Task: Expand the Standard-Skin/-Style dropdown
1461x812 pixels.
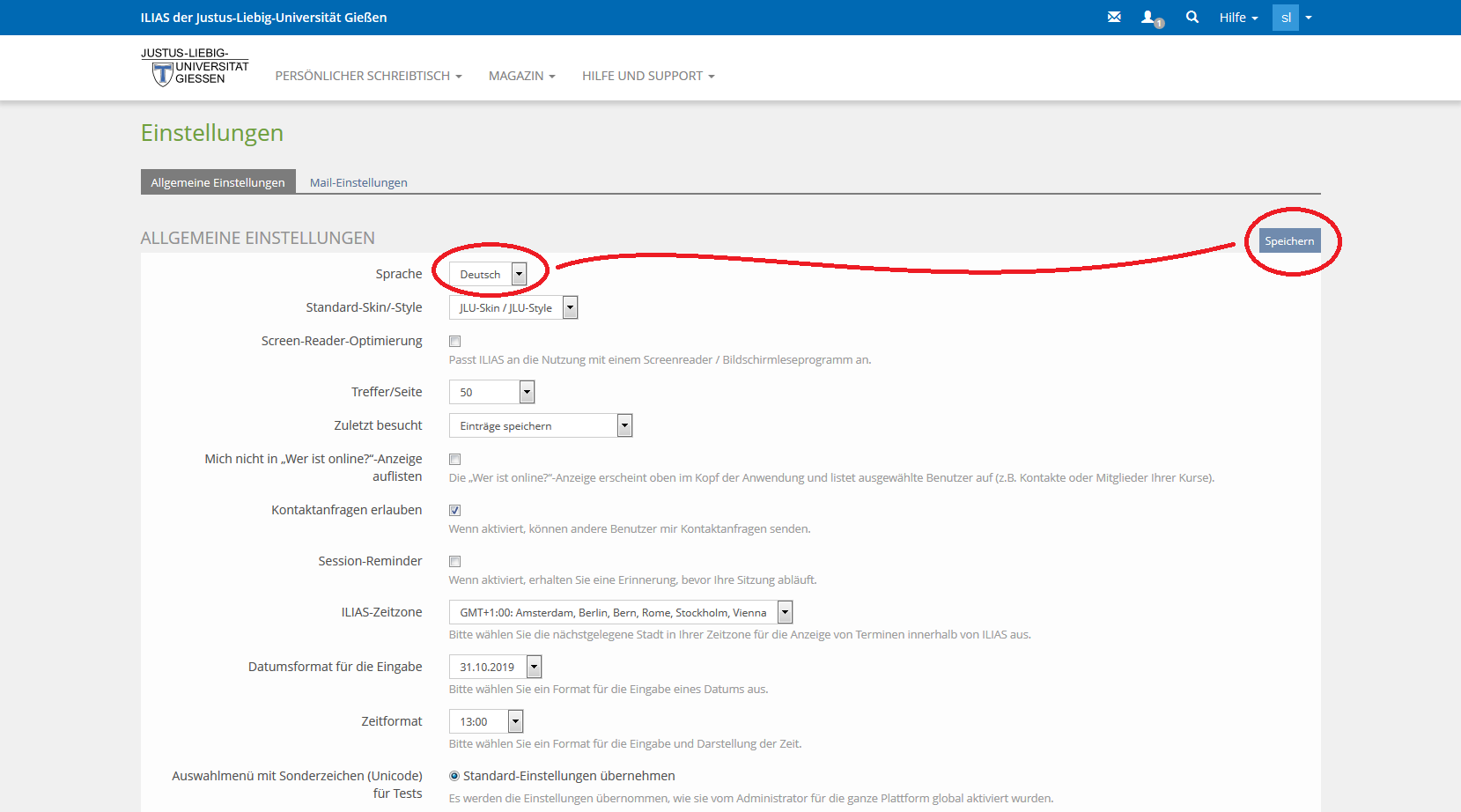Action: [x=513, y=308]
